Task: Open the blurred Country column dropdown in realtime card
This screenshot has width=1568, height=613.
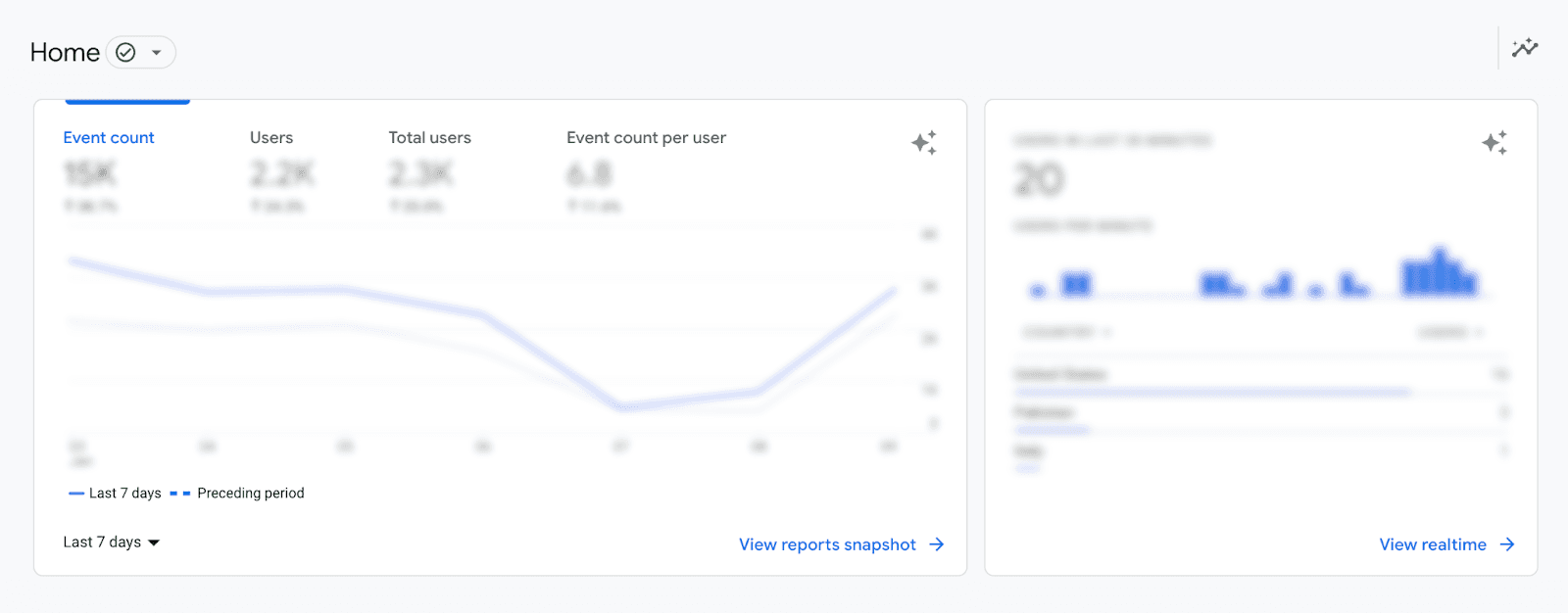Action: tap(1066, 333)
